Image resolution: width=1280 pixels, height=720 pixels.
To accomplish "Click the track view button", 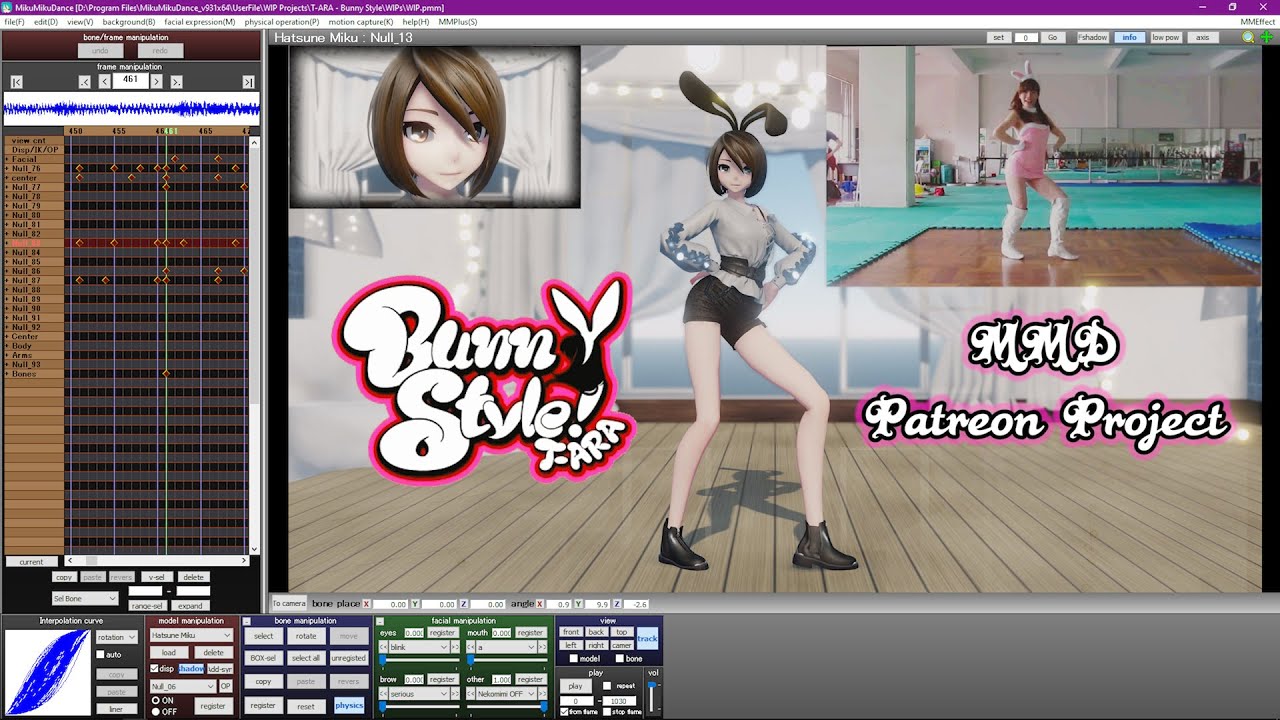I will (x=648, y=638).
